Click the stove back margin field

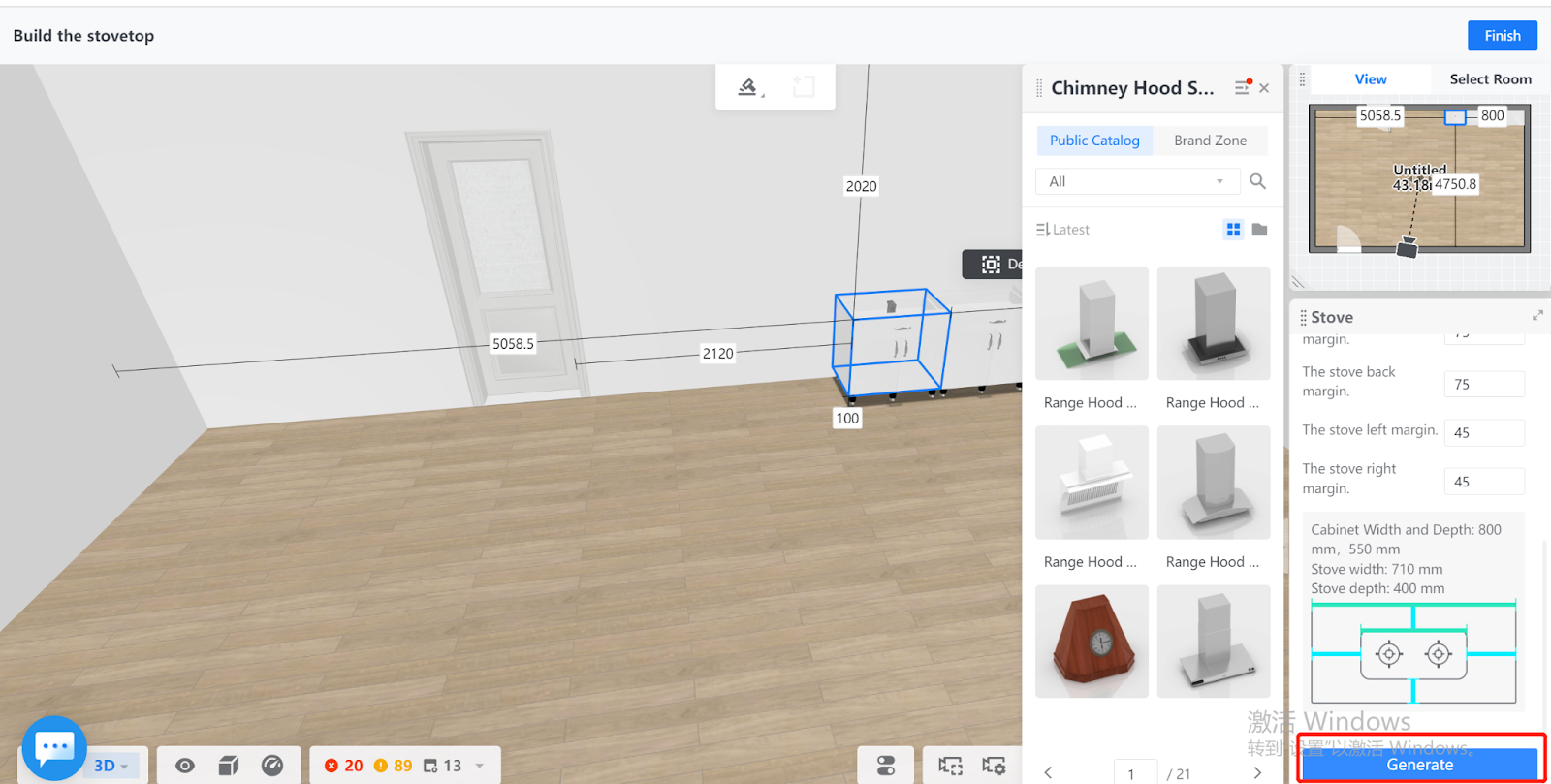click(1484, 384)
